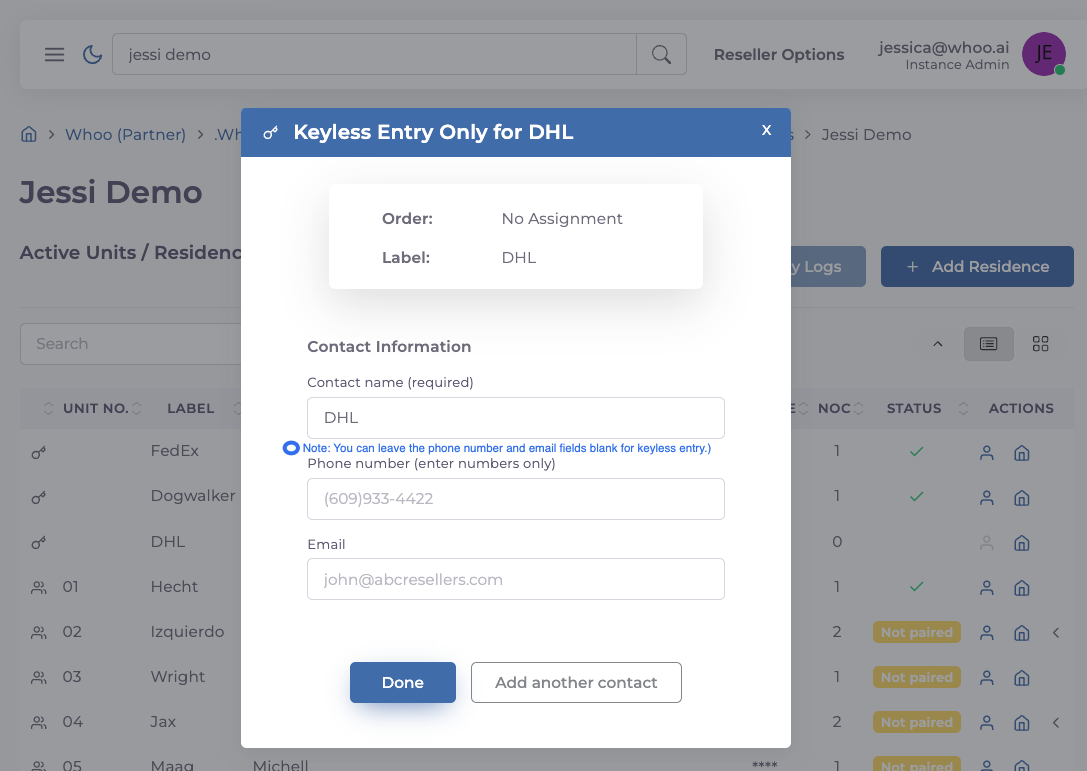Open residence home icon in Hecht row

[x=1021, y=588]
